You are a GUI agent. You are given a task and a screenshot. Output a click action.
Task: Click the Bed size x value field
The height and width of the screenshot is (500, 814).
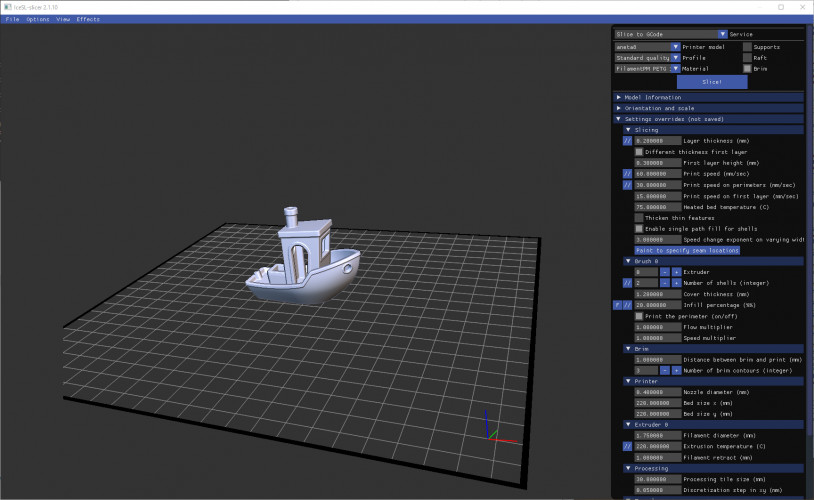pyautogui.click(x=658, y=403)
